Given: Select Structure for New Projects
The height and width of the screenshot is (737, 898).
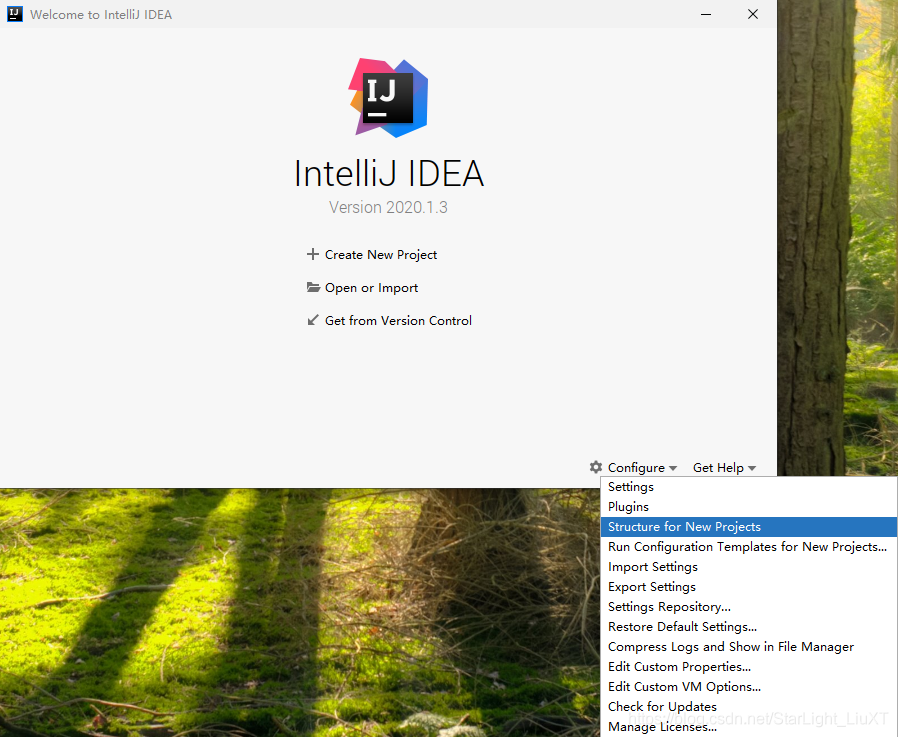Looking at the screenshot, I should 749,527.
